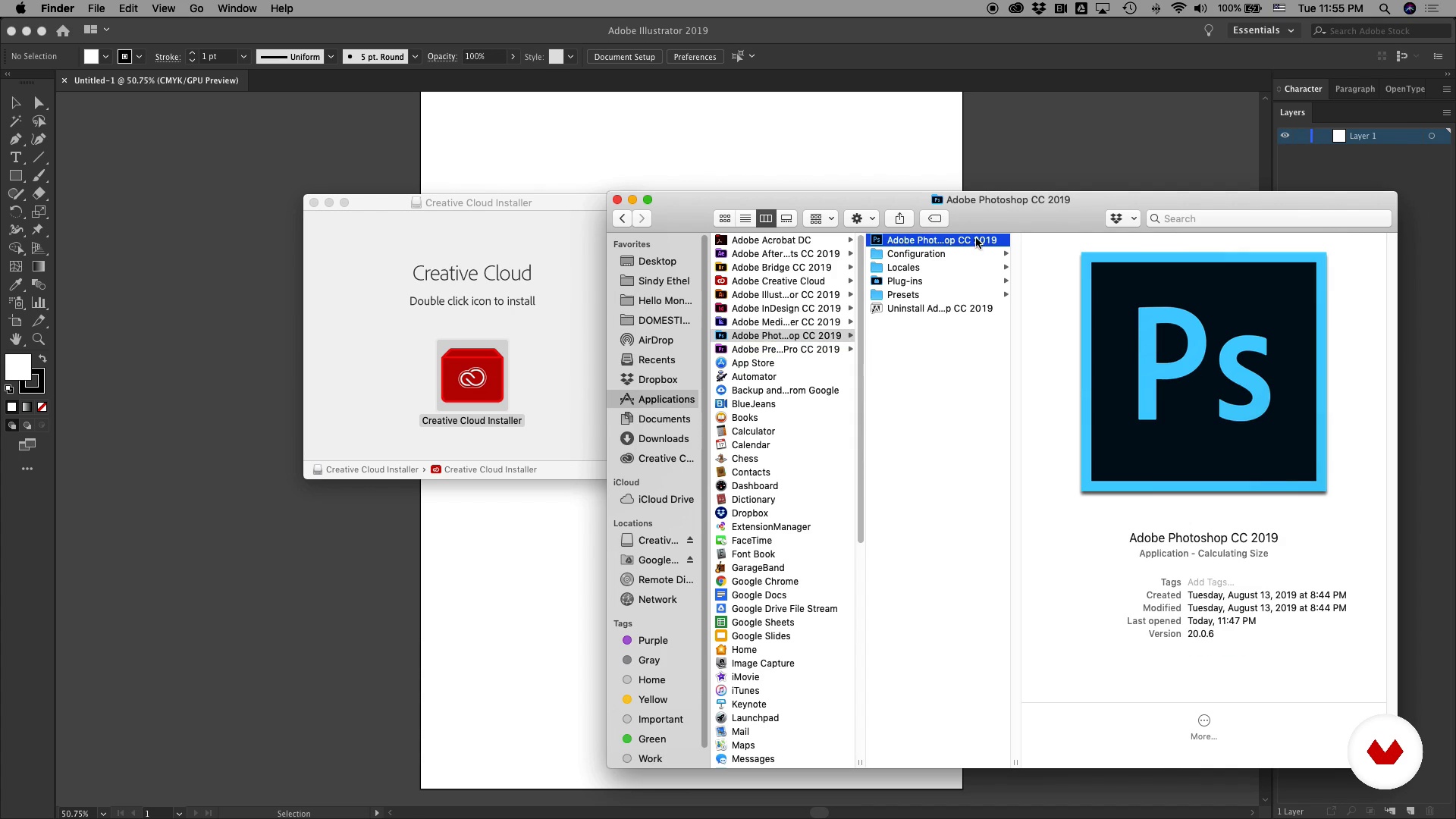Switch to Character tab in panel
Screen dimensions: 1456x819
click(1303, 89)
